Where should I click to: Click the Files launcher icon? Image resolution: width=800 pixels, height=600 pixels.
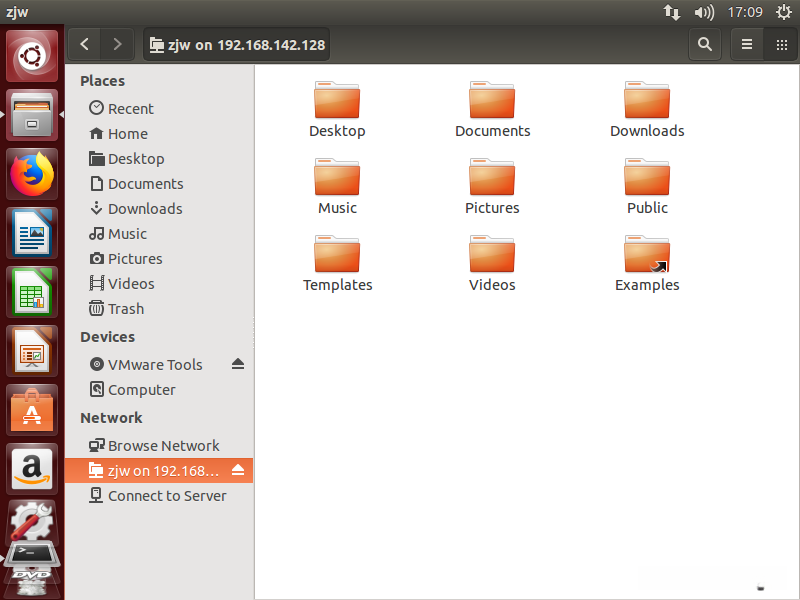(x=32, y=115)
